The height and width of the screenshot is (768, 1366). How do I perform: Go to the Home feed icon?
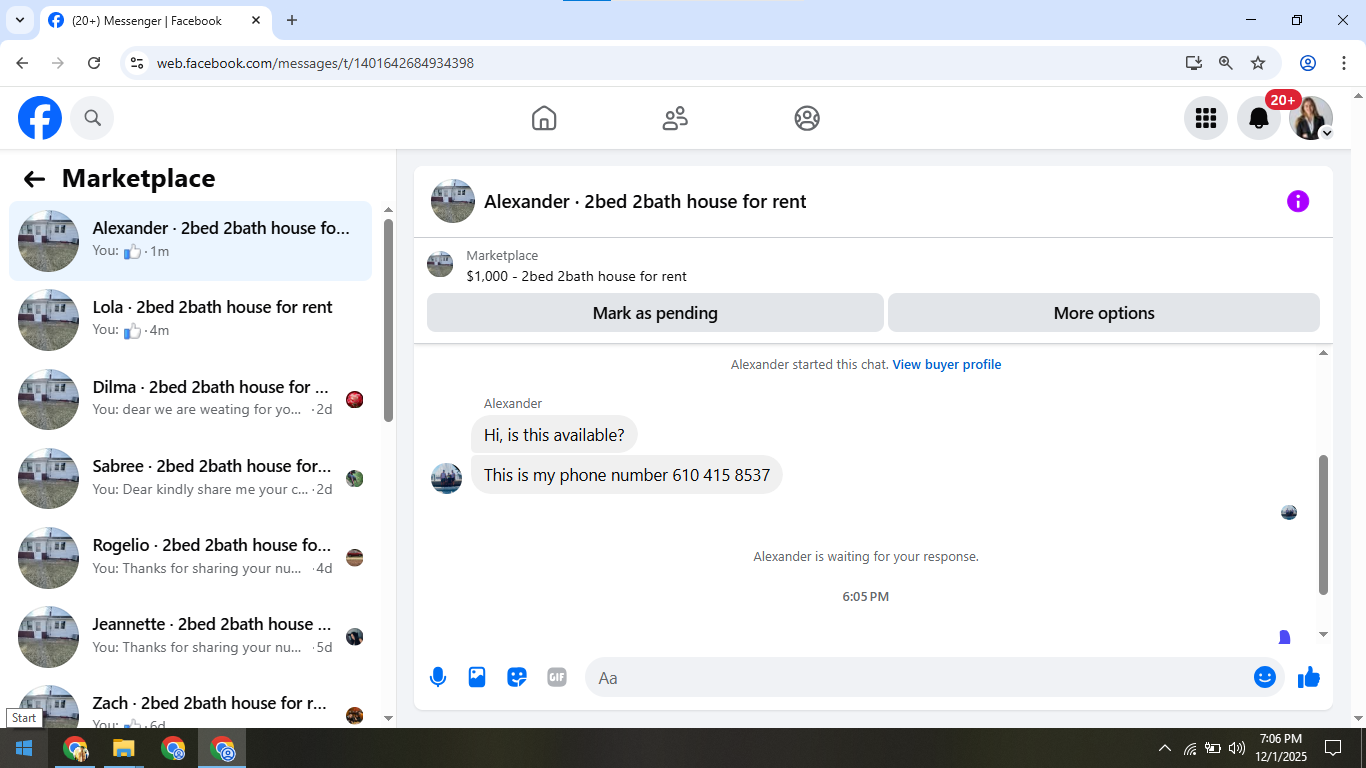point(544,118)
